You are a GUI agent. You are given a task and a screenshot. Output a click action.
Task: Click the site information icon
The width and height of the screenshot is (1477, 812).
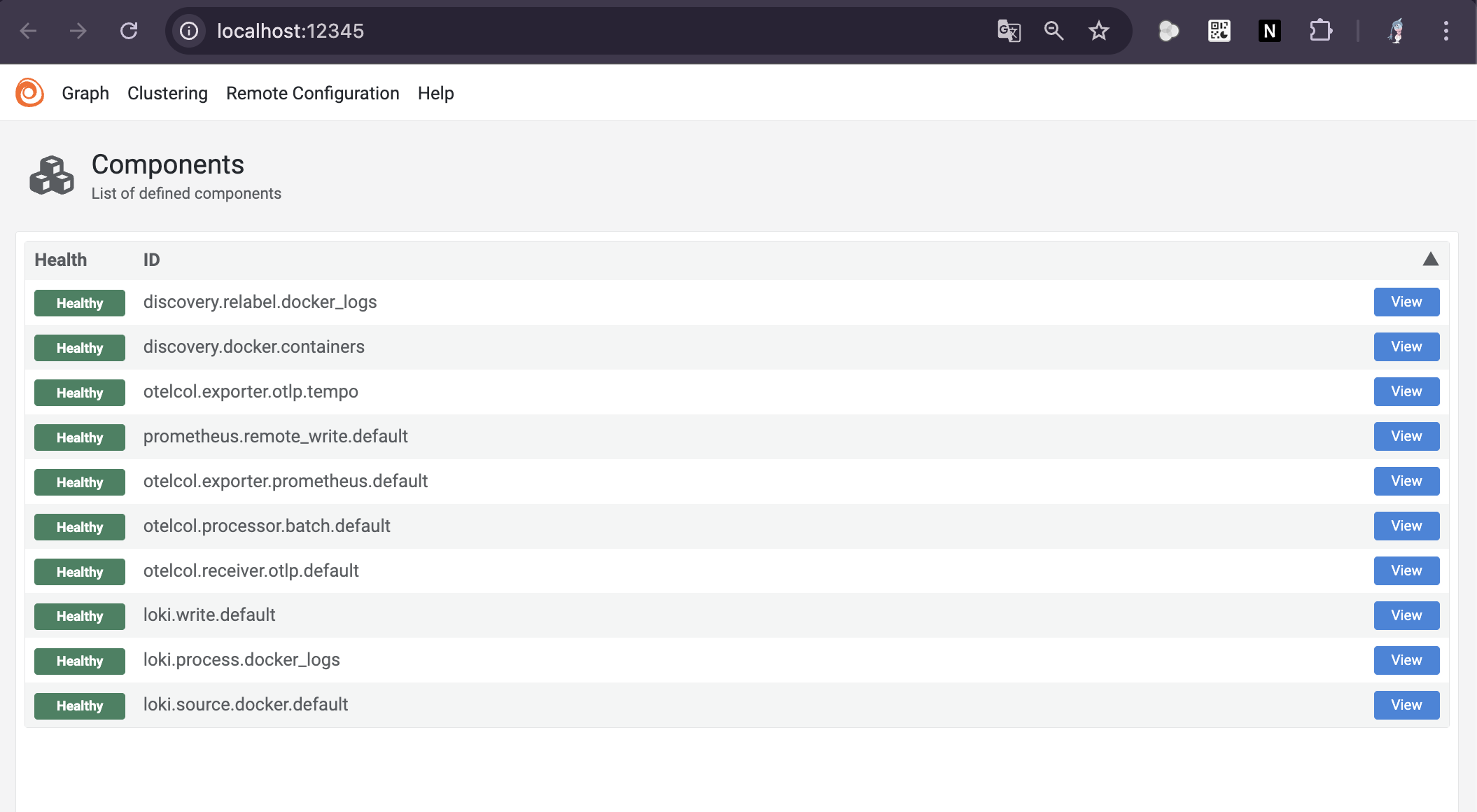point(189,31)
